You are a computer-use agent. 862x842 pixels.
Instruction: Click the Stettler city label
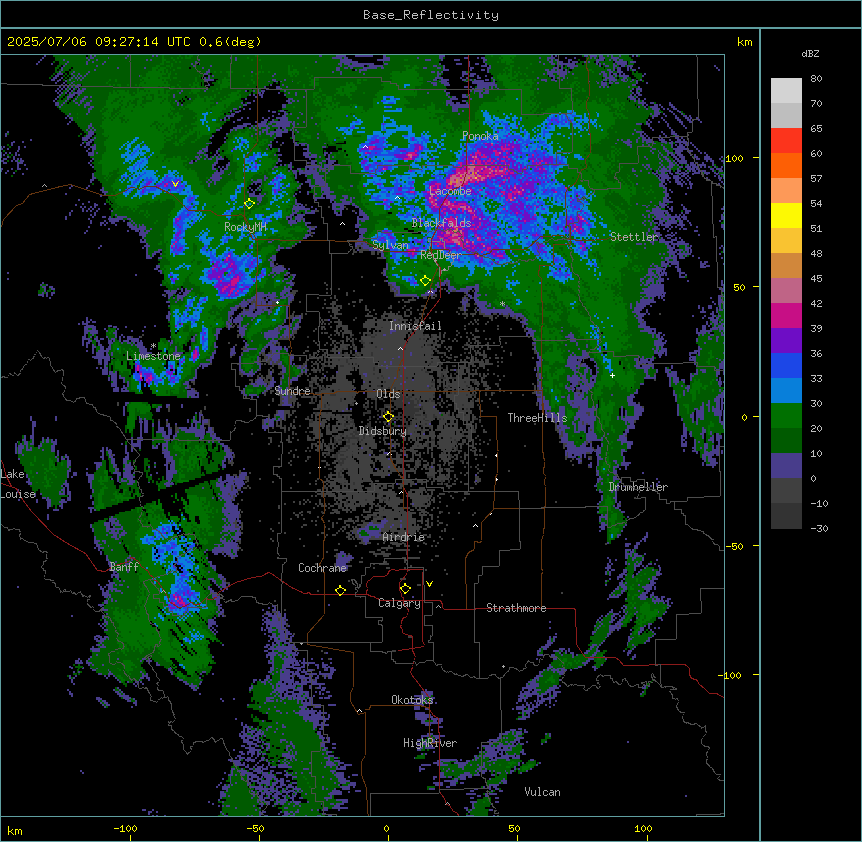pyautogui.click(x=634, y=237)
